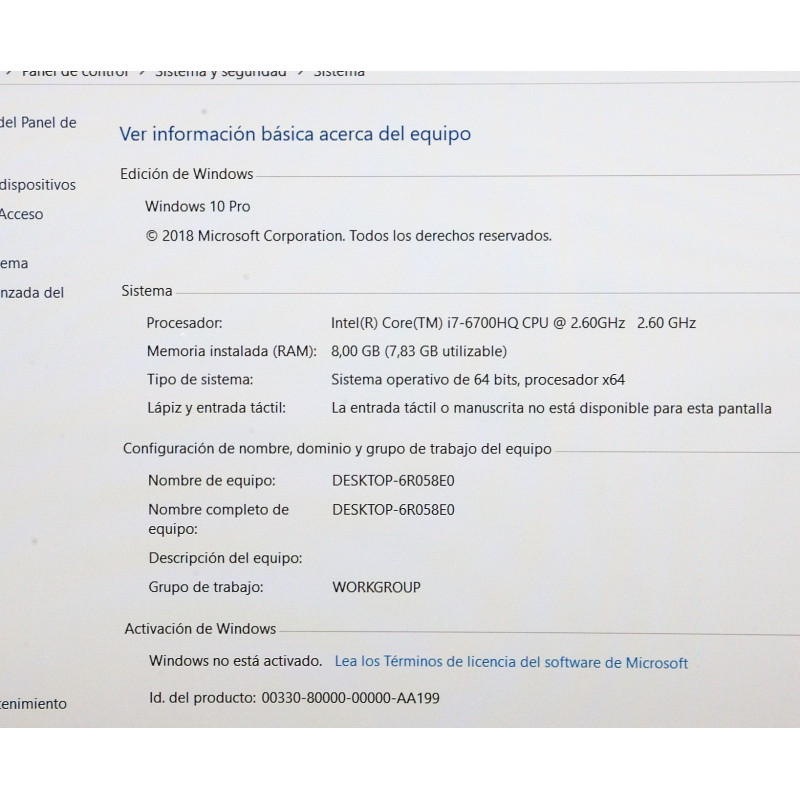Open the Microsoft software license terms link
This screenshot has width=800, height=800.
coord(511,662)
